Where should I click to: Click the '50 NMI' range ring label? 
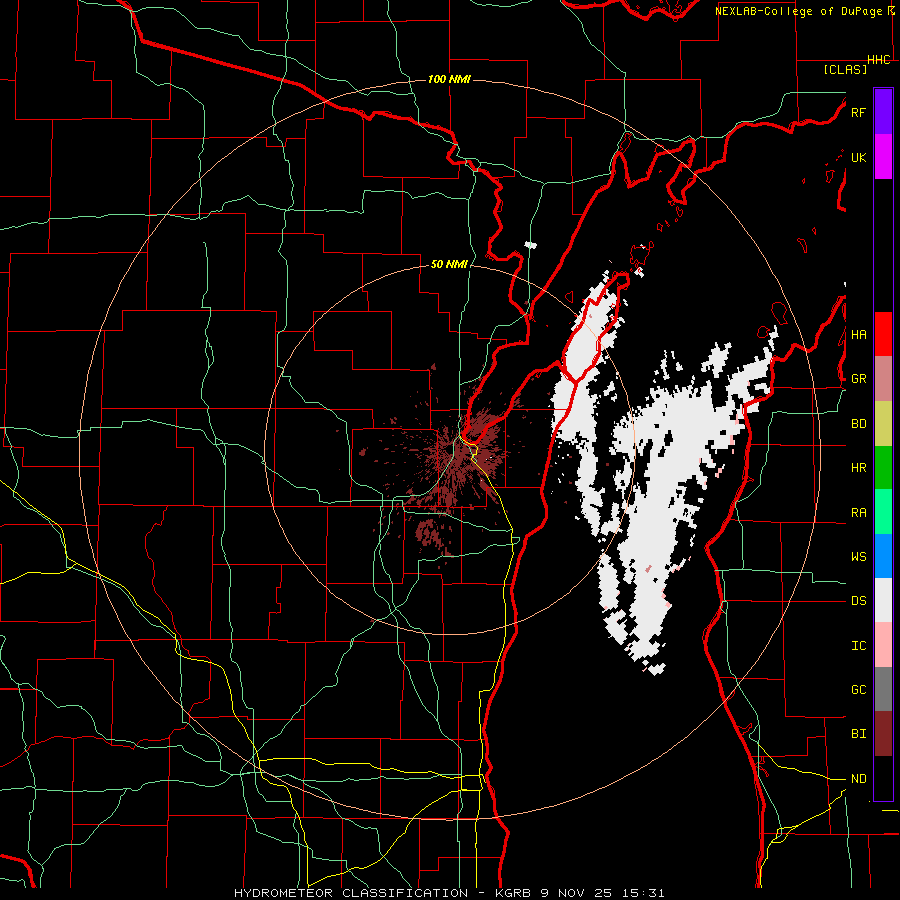(449, 265)
